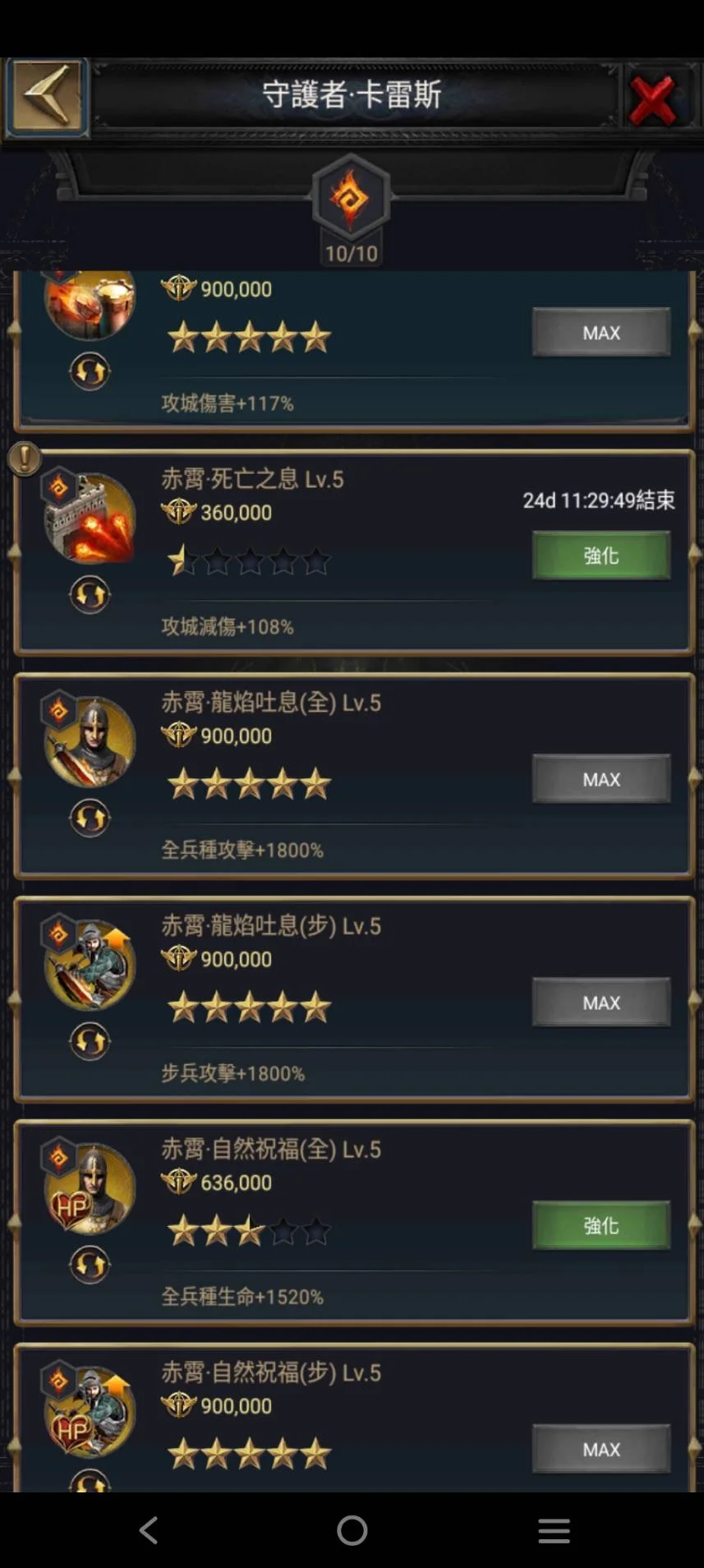This screenshot has width=704, height=1568.
Task: Tap the swap icon under 赤霄·死亡之息
Action: [x=90, y=594]
